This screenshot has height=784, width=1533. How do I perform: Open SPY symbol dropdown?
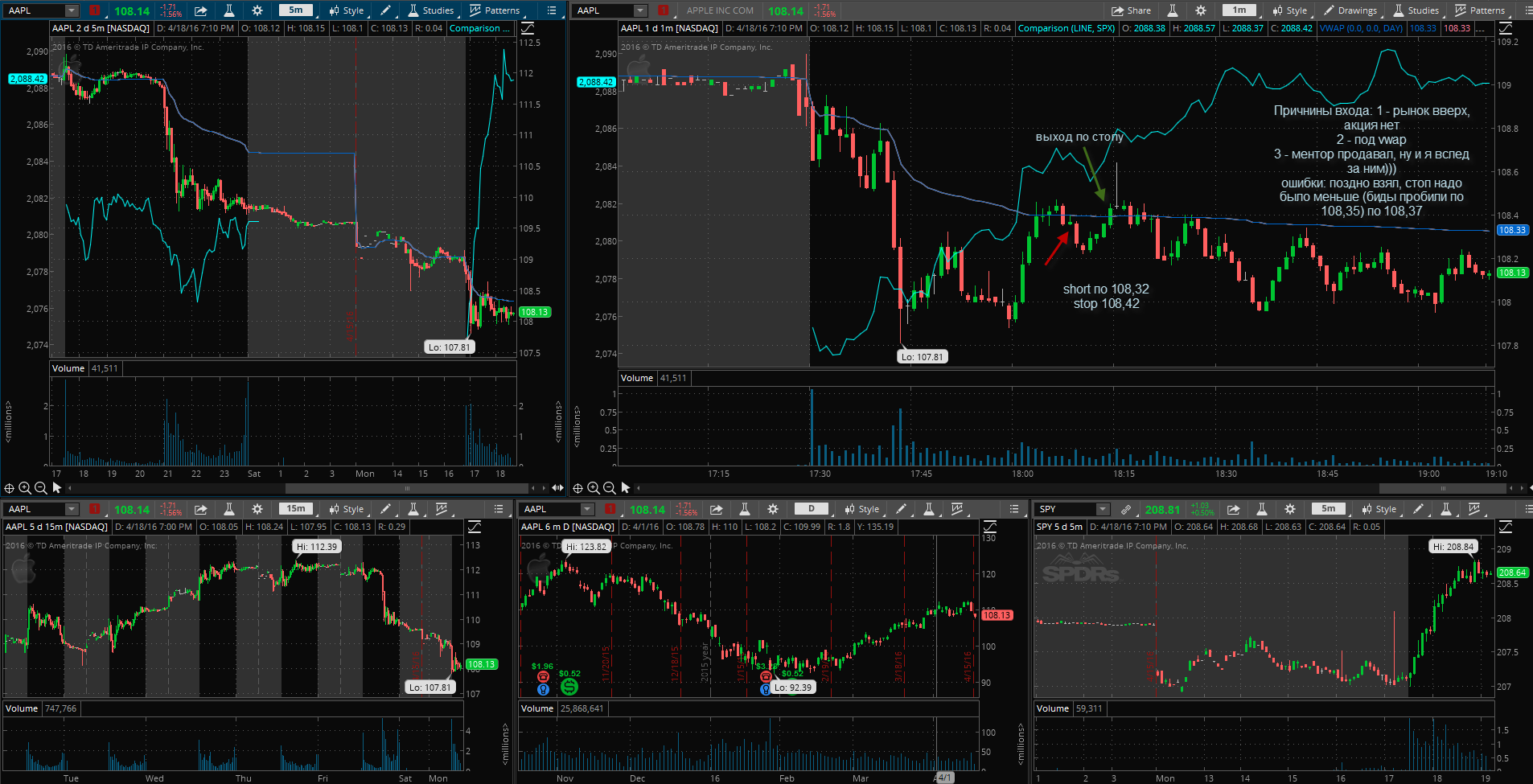pos(1103,509)
